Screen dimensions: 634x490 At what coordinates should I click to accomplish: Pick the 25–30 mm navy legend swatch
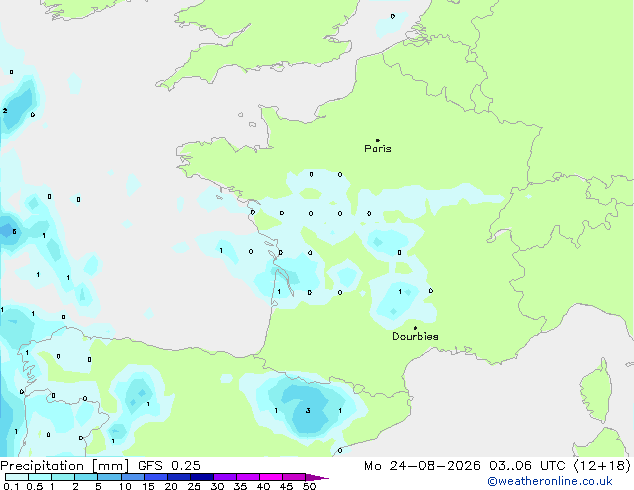201,477
